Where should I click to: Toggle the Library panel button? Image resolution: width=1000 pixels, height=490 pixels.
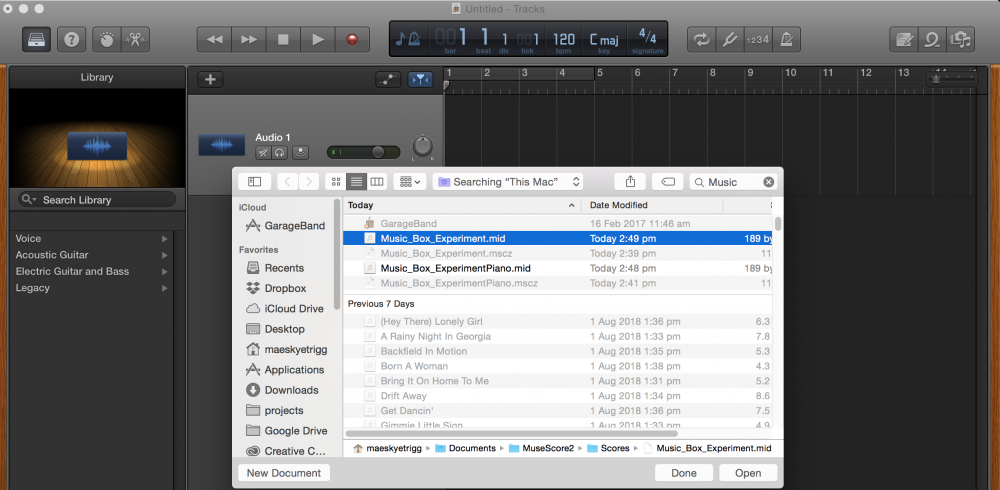pos(37,40)
